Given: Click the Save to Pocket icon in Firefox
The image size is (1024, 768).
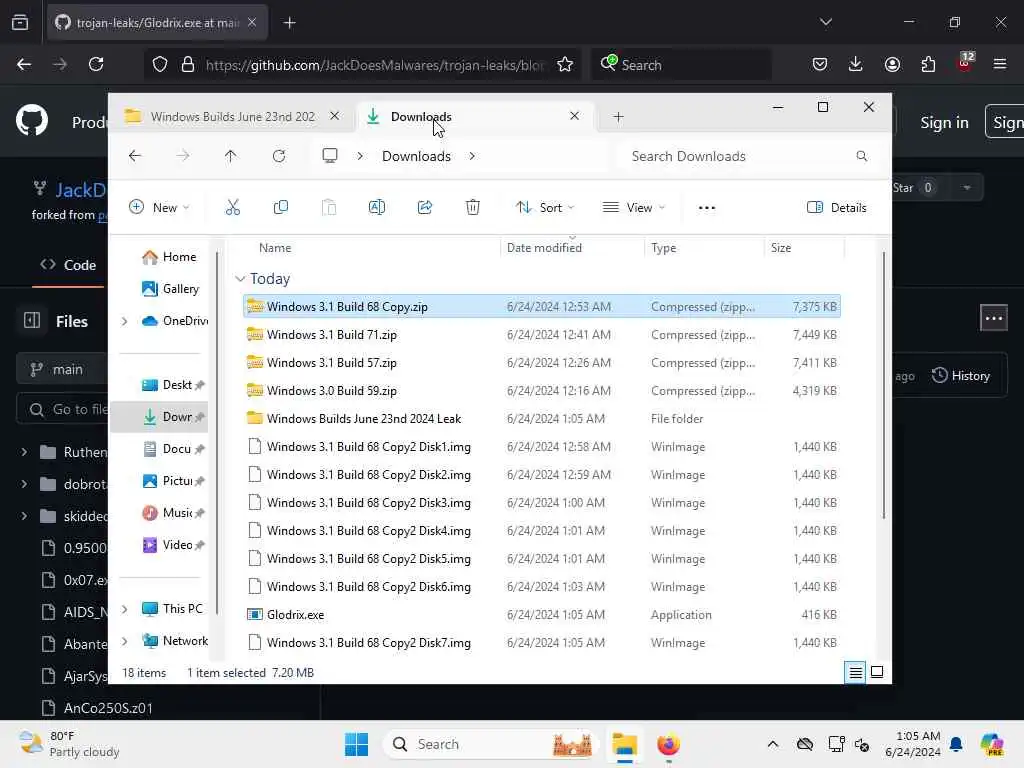Looking at the screenshot, I should tap(820, 64).
